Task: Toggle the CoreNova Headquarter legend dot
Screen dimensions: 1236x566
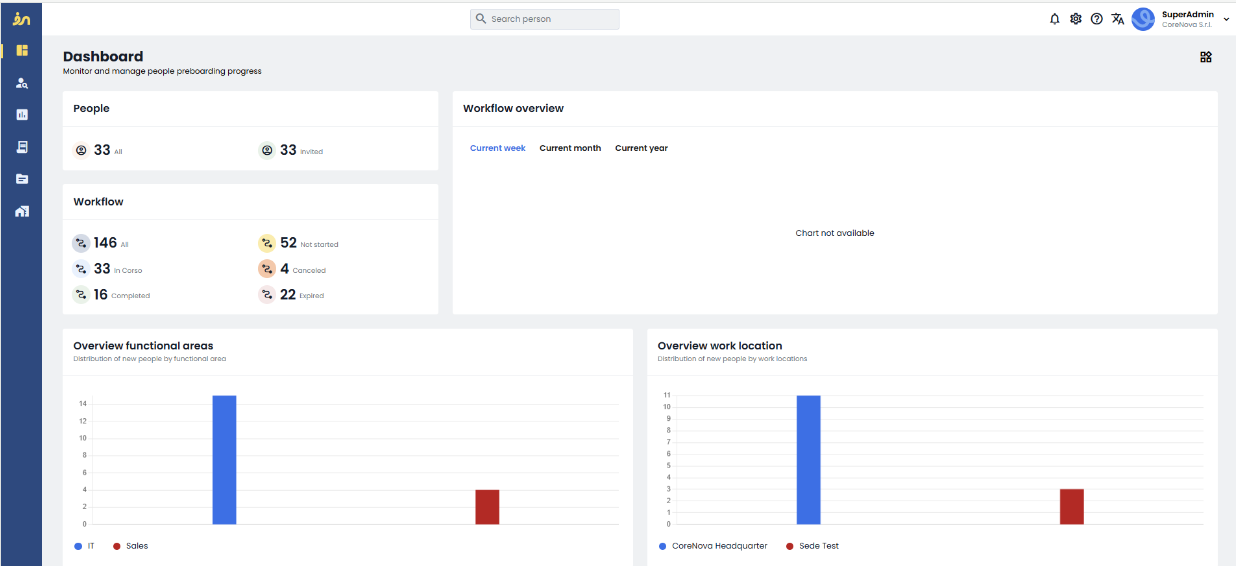Action: click(662, 546)
